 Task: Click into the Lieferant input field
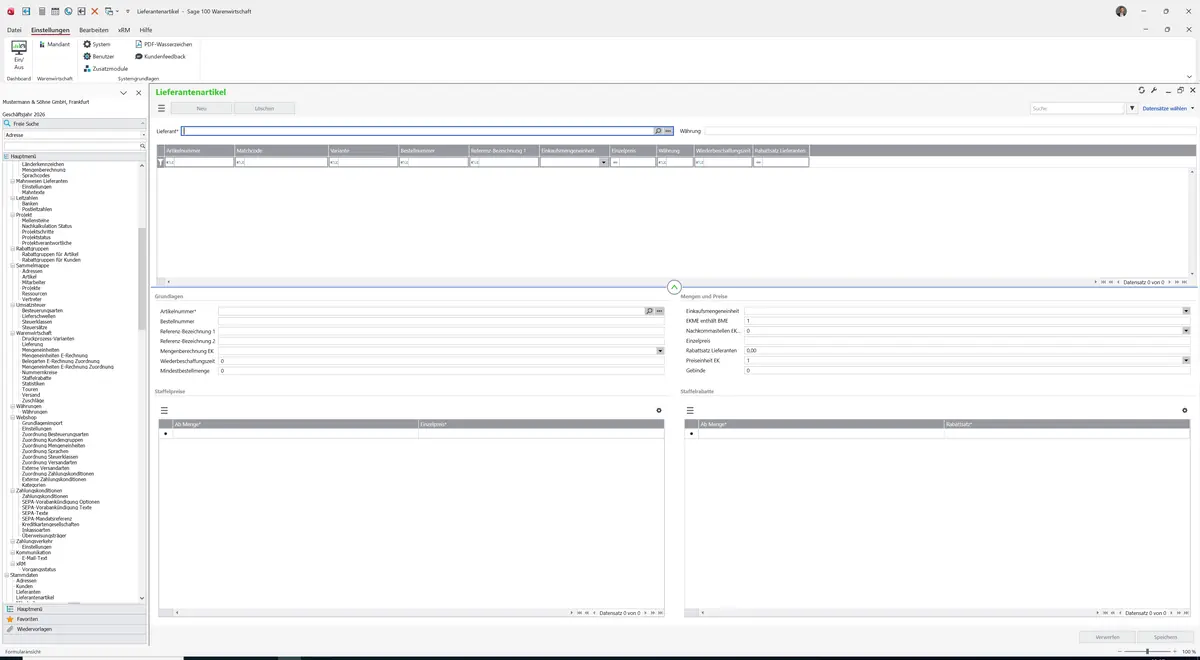point(418,131)
